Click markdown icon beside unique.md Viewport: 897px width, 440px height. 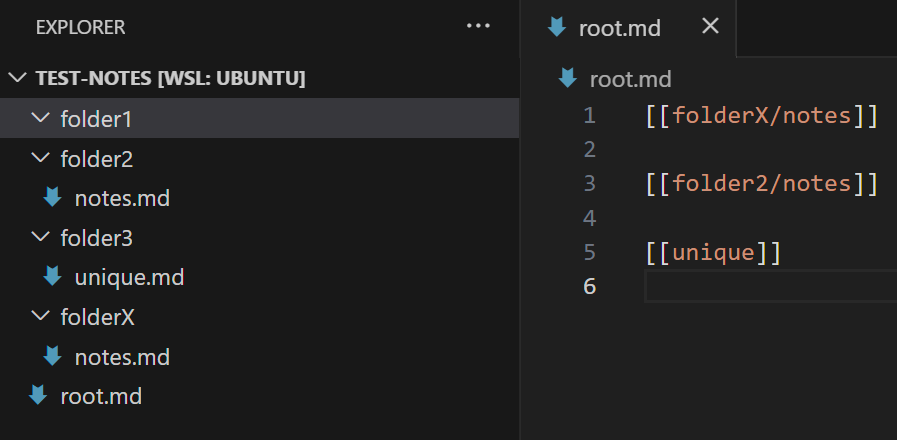click(53, 277)
